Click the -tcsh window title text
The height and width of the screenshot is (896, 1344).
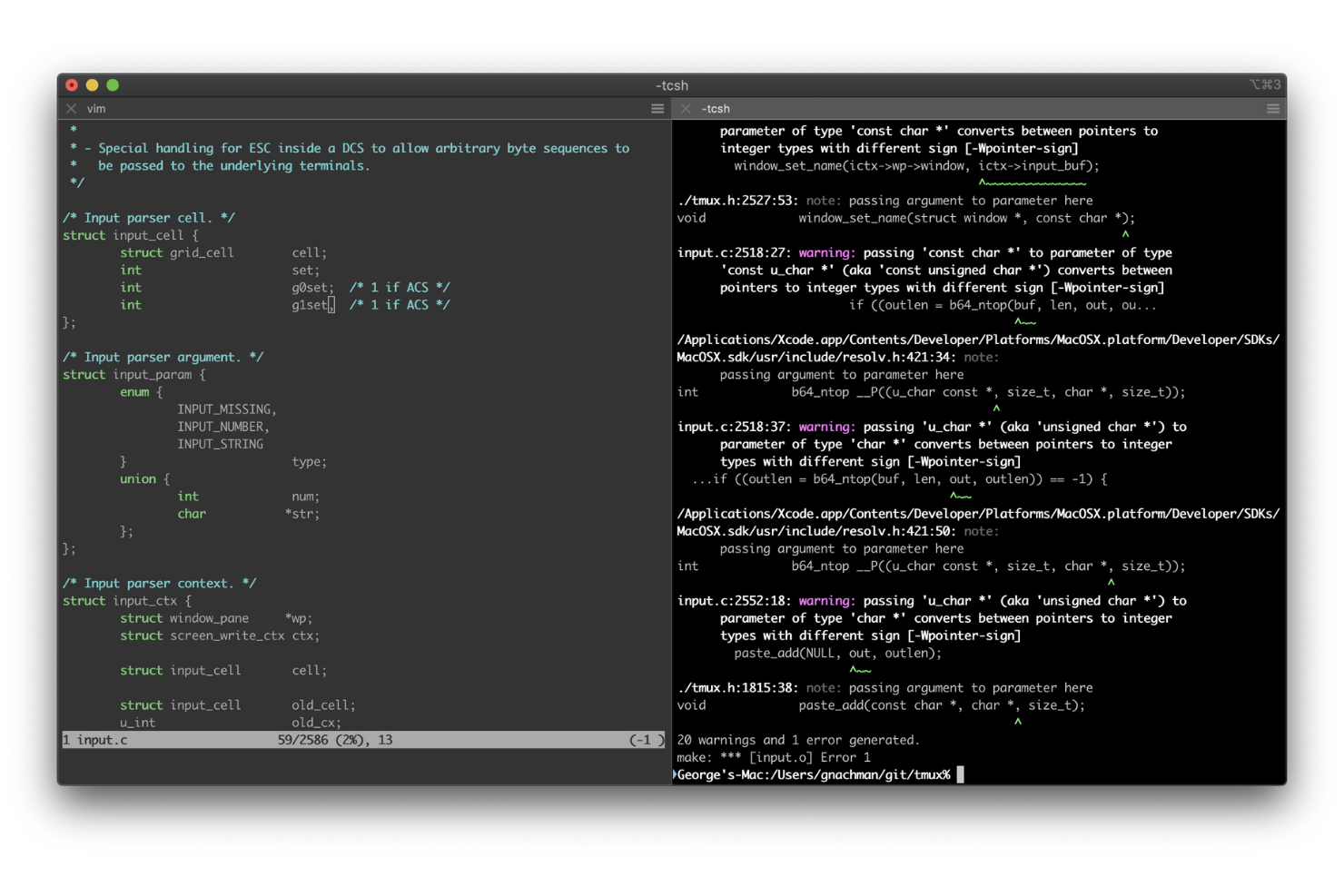pos(672,84)
